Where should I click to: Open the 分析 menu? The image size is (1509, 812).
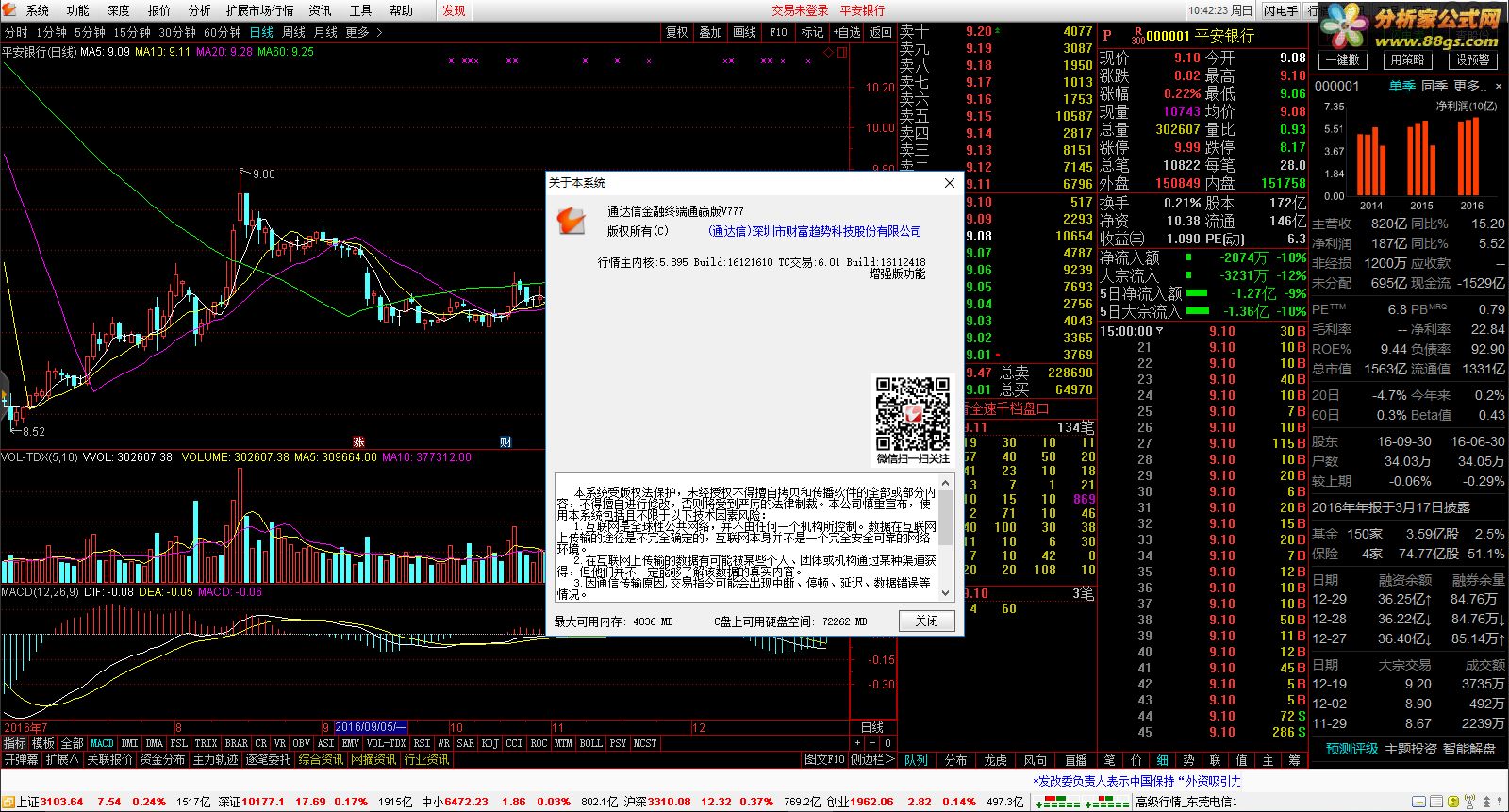coord(199,10)
